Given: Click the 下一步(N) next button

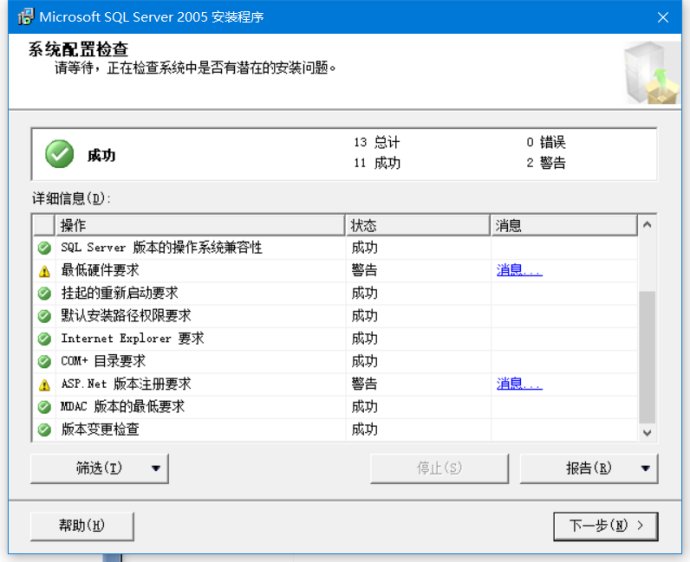Looking at the screenshot, I should coord(606,526).
